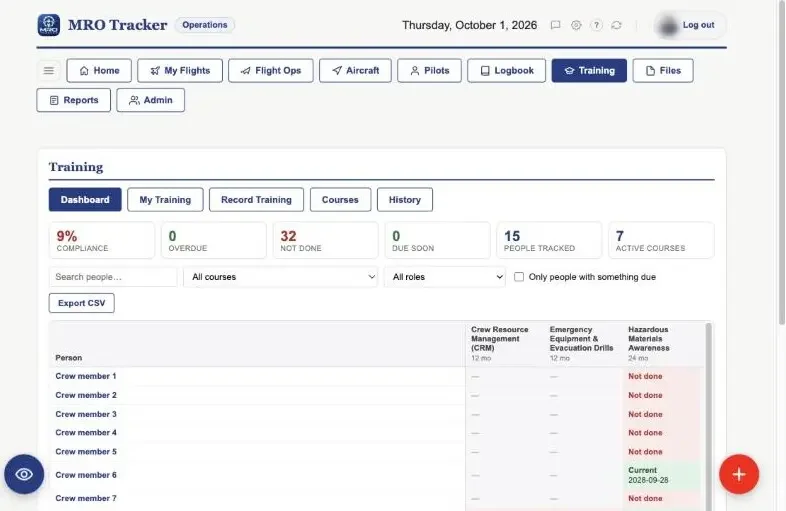Image resolution: width=786 pixels, height=511 pixels.
Task: Select the Training nav button
Action: [x=589, y=71]
